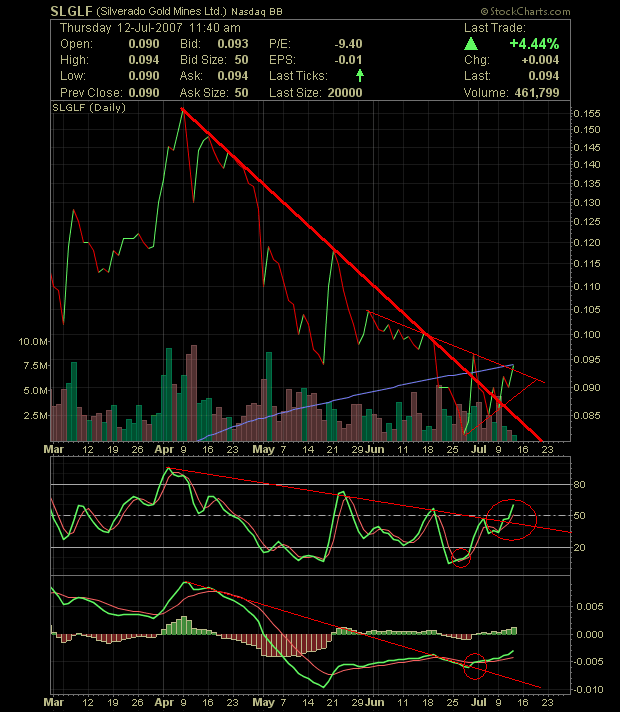Click the -0.010 label on MACD axis

pos(588,690)
